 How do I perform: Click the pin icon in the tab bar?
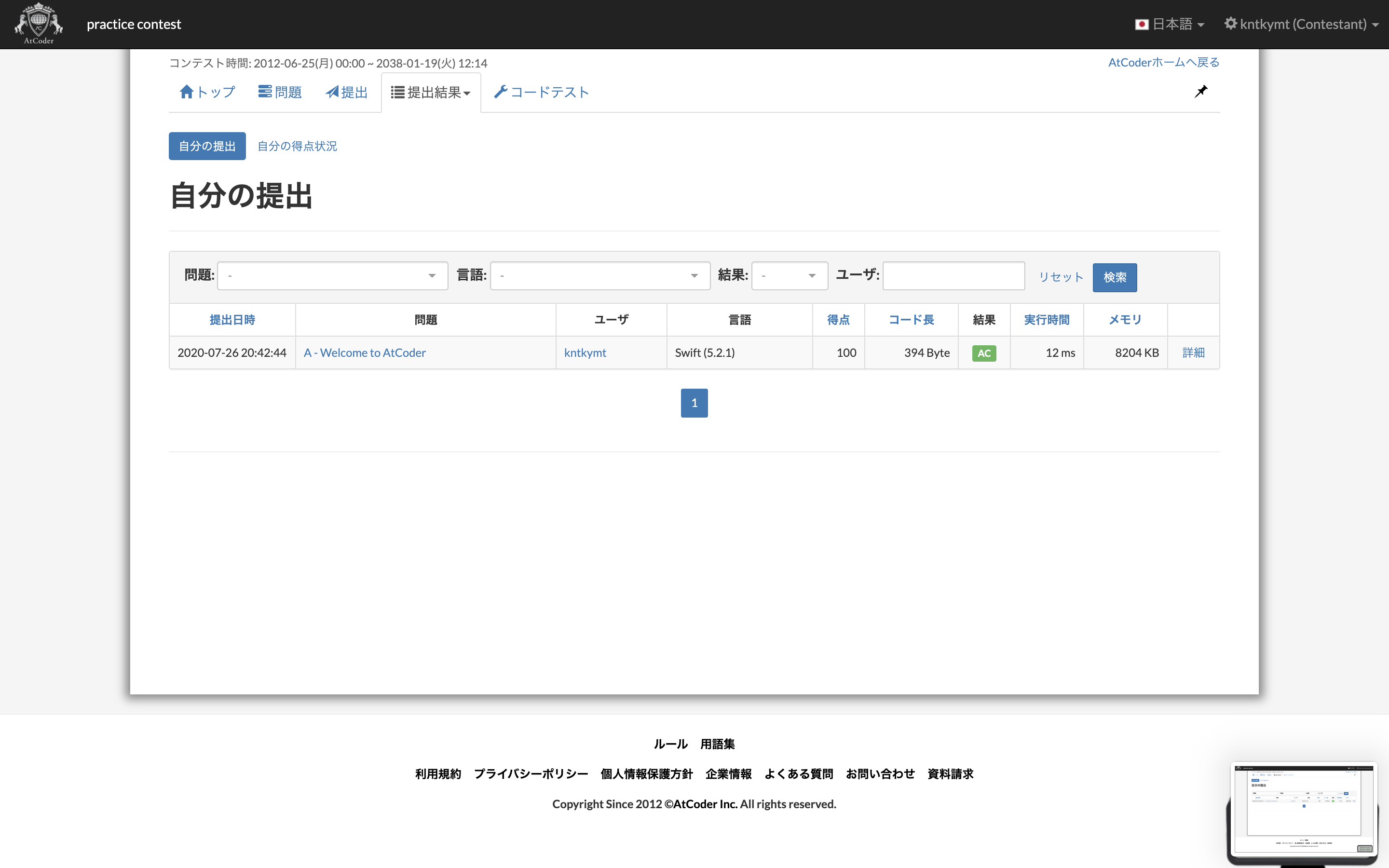click(x=1201, y=92)
